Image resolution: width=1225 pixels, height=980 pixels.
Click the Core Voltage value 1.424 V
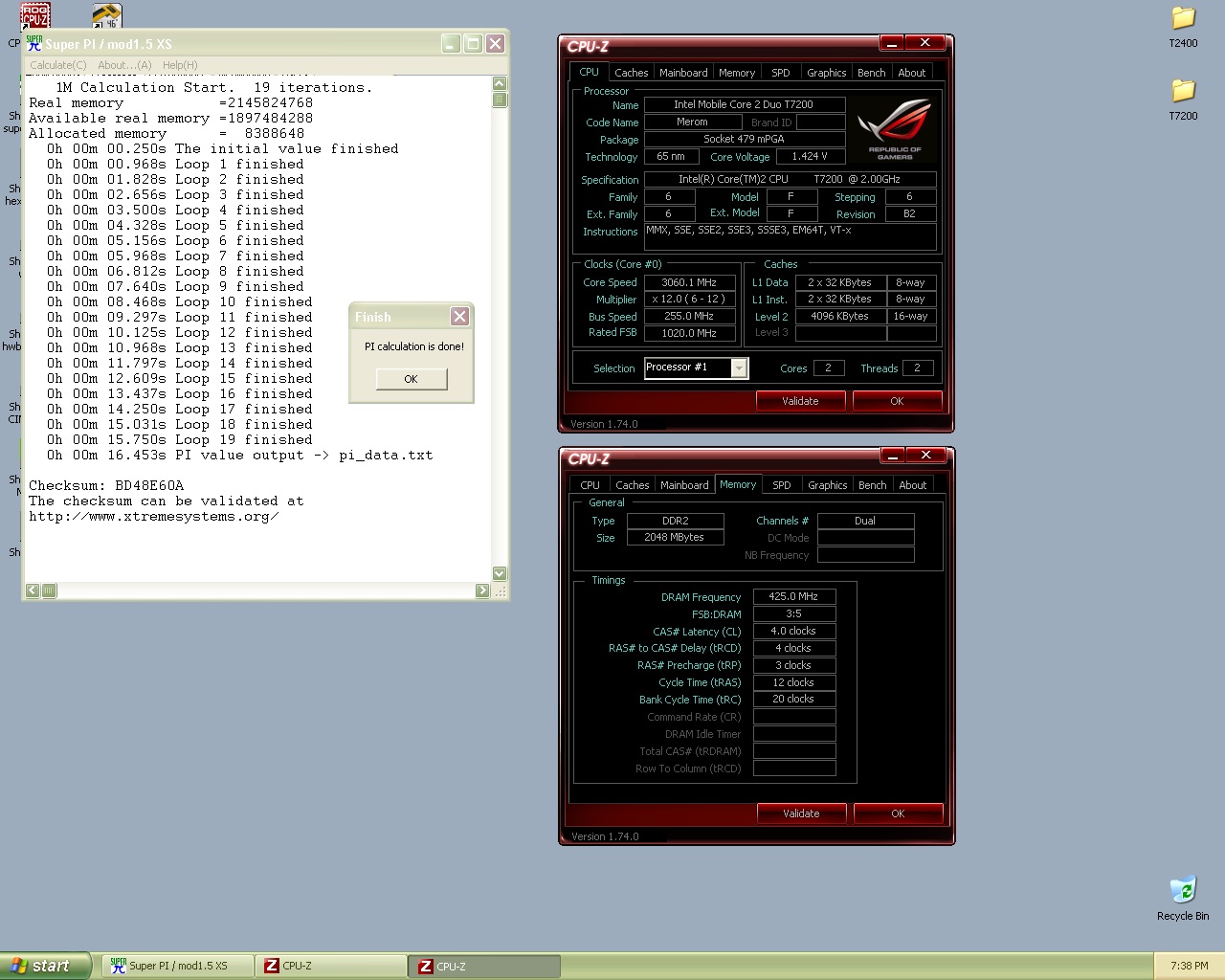click(x=810, y=156)
